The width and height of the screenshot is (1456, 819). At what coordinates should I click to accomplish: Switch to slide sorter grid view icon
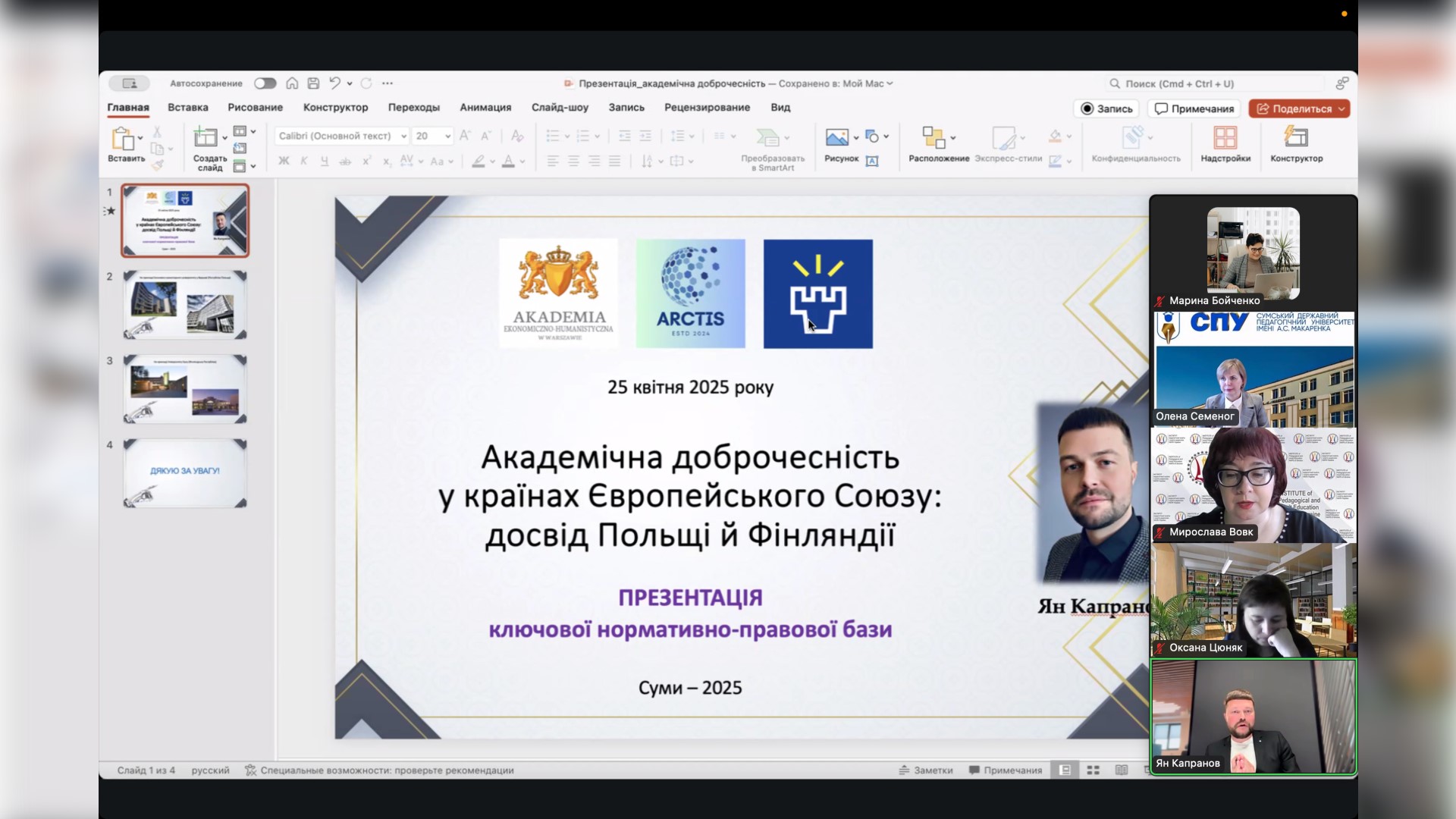[x=1093, y=770]
